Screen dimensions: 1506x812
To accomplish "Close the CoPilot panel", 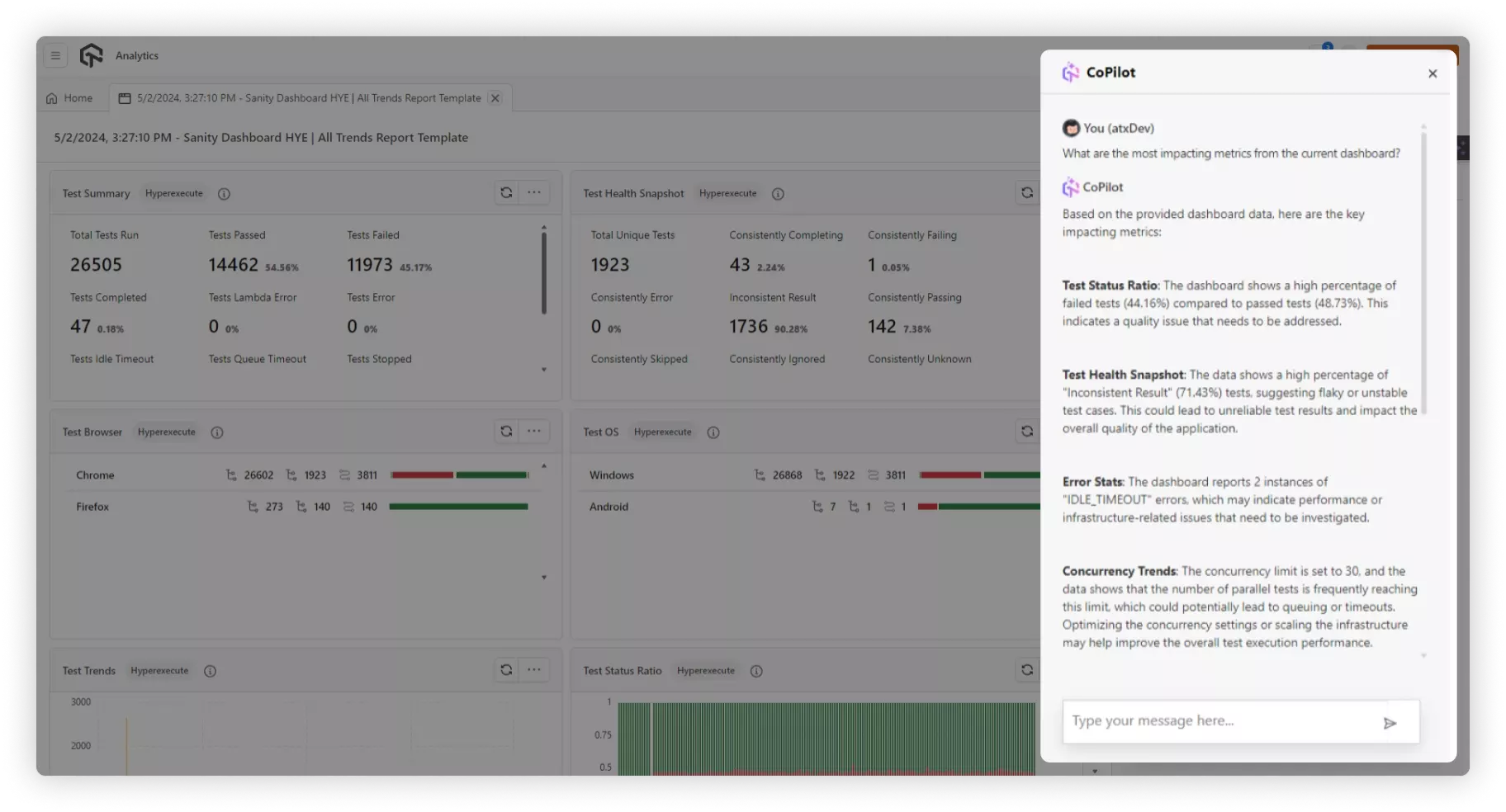I will coord(1433,73).
